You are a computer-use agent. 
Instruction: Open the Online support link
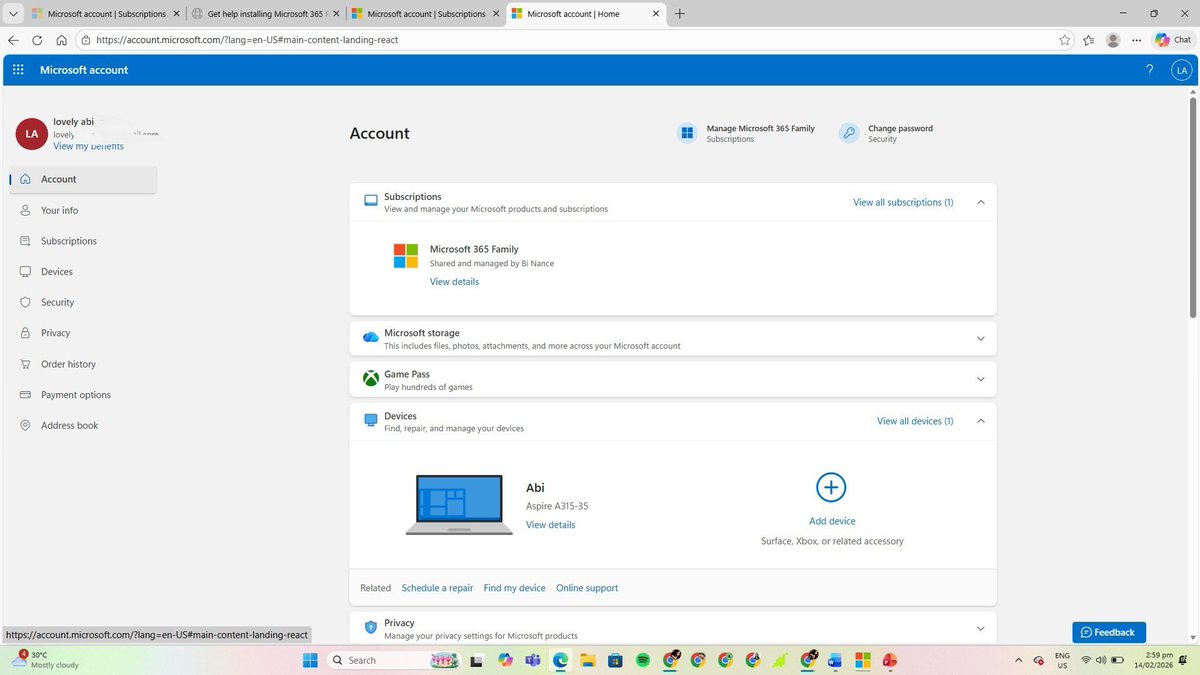point(587,588)
